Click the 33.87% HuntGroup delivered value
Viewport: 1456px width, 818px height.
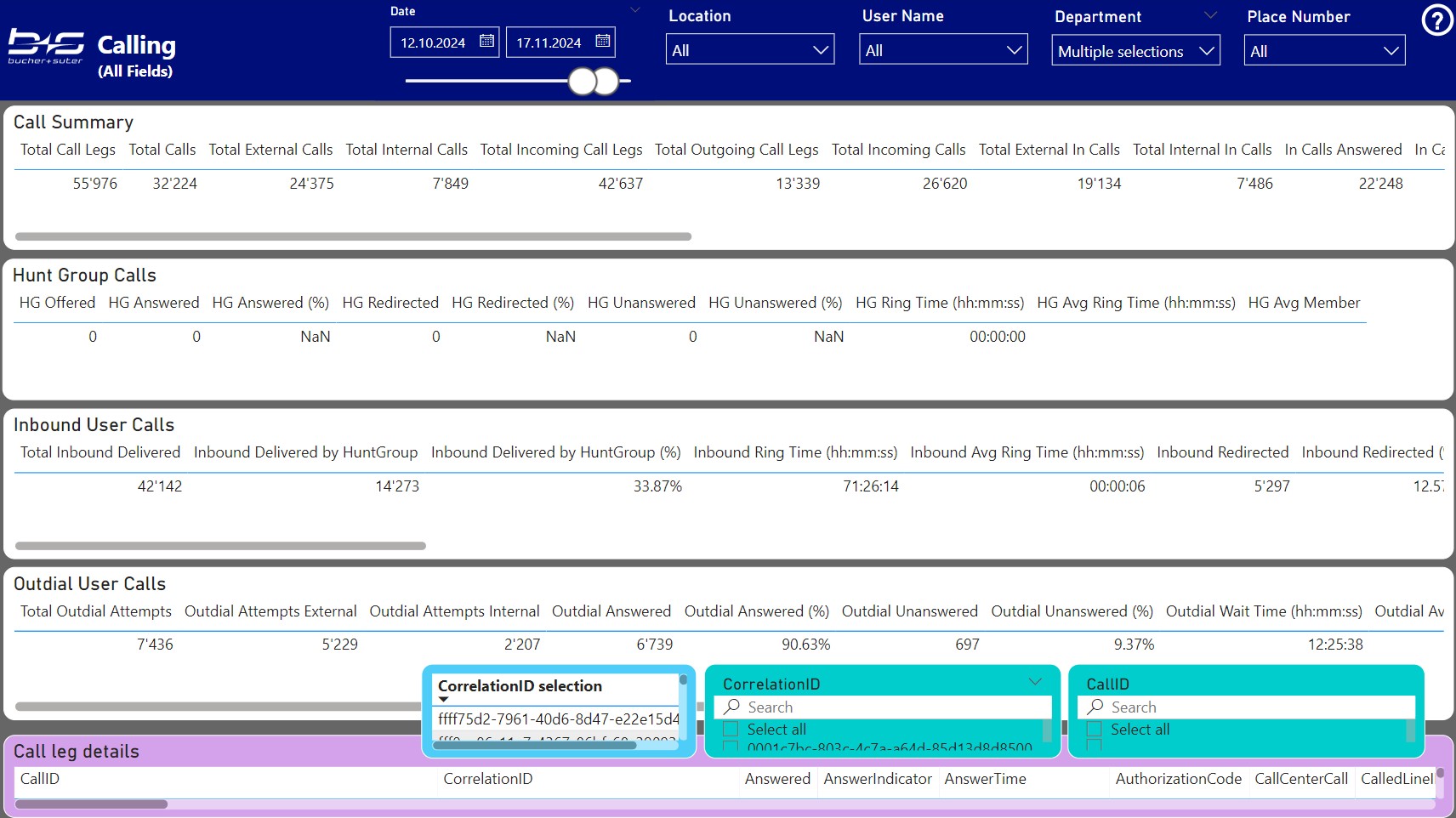click(x=657, y=486)
